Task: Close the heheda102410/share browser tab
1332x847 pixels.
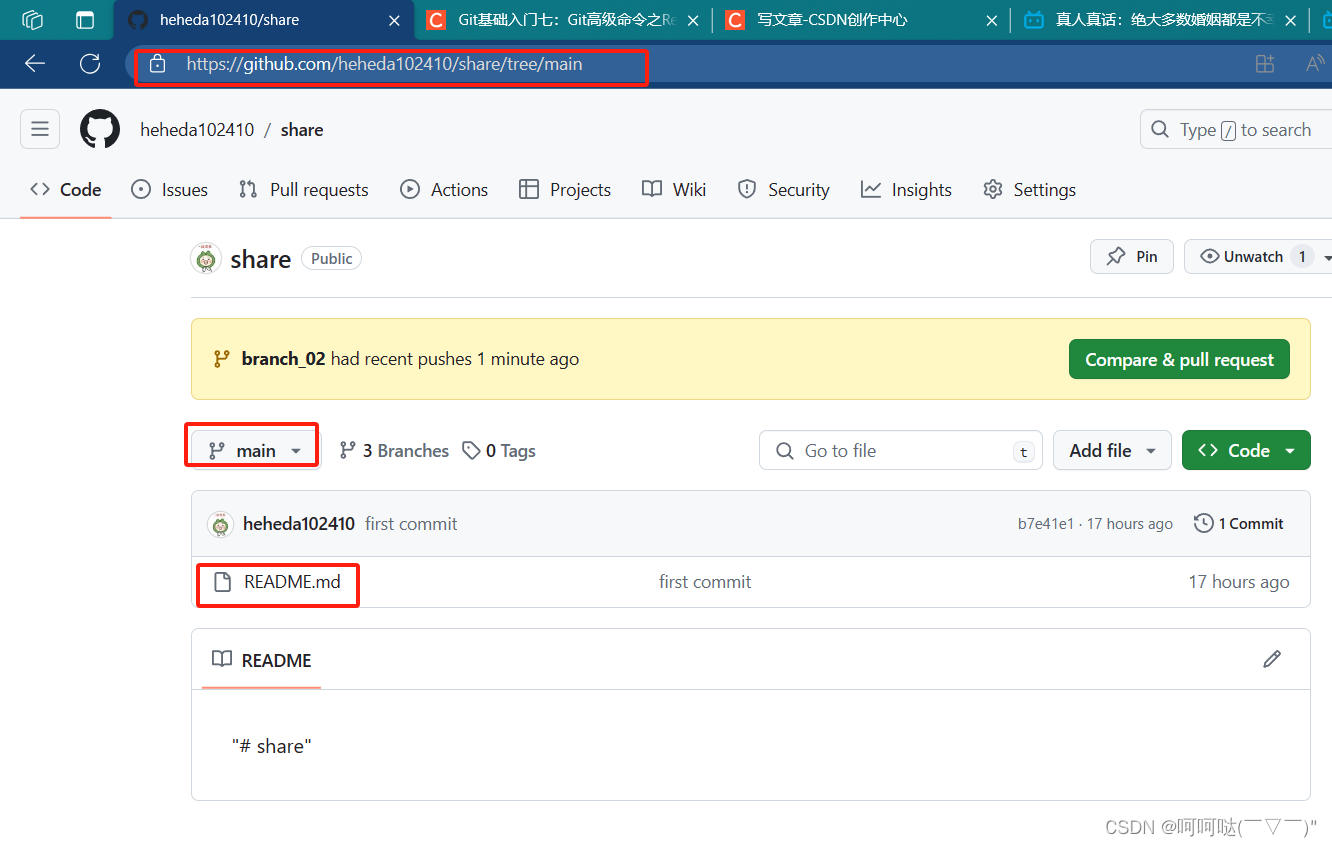Action: (394, 20)
